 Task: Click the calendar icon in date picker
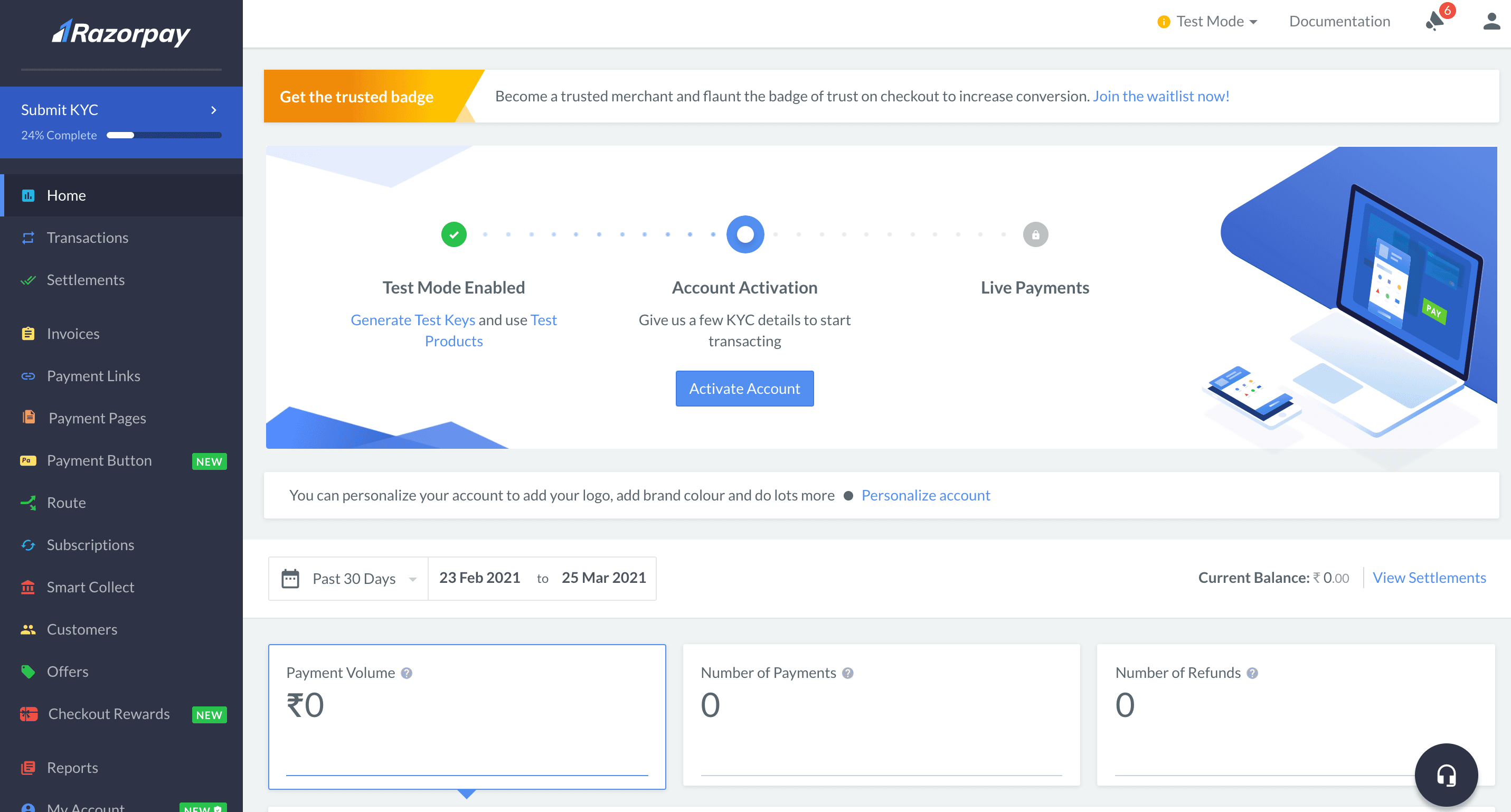[290, 579]
